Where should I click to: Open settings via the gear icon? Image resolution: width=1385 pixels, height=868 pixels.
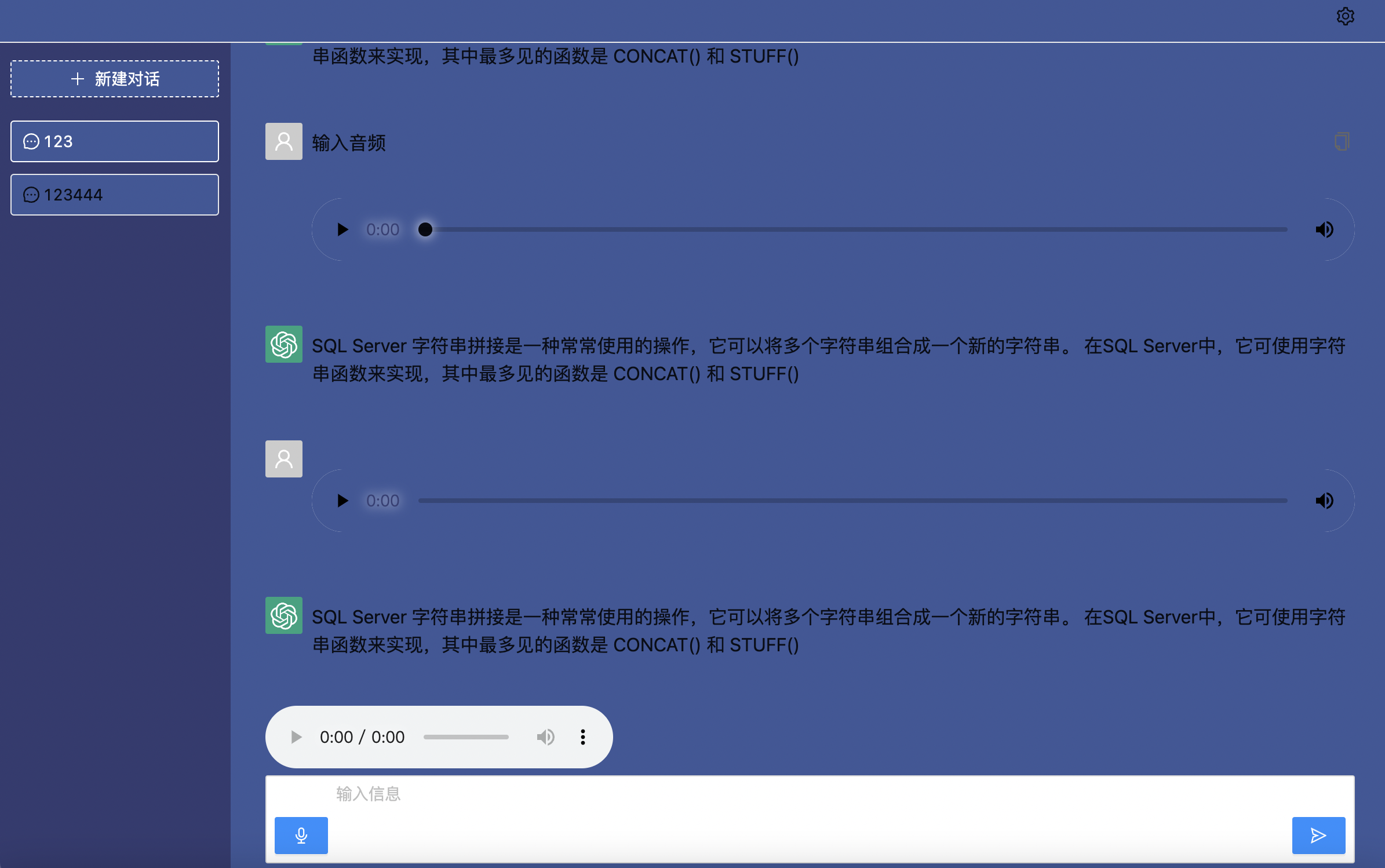click(x=1345, y=16)
